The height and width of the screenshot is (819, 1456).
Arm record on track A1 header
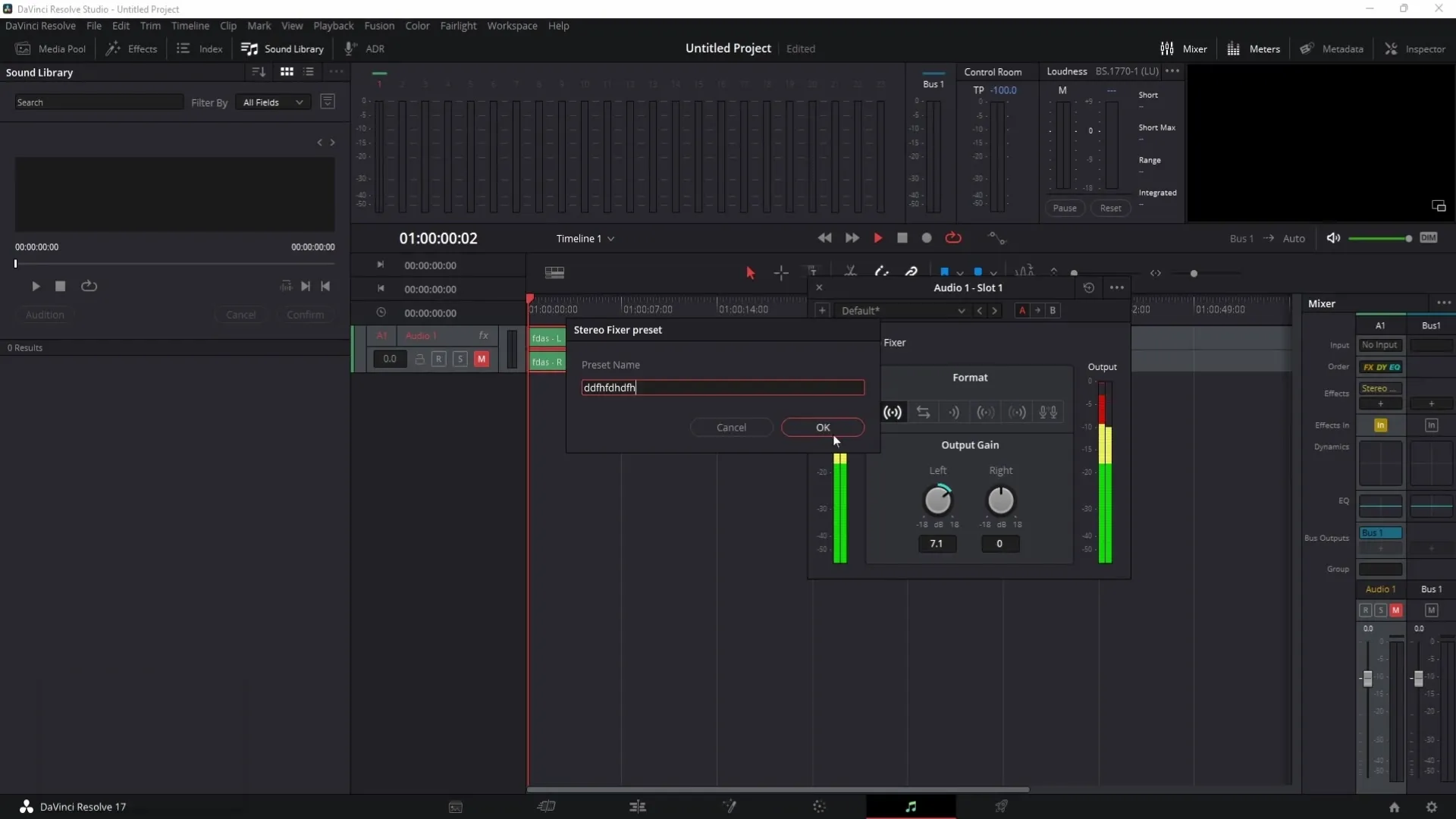coord(439,359)
